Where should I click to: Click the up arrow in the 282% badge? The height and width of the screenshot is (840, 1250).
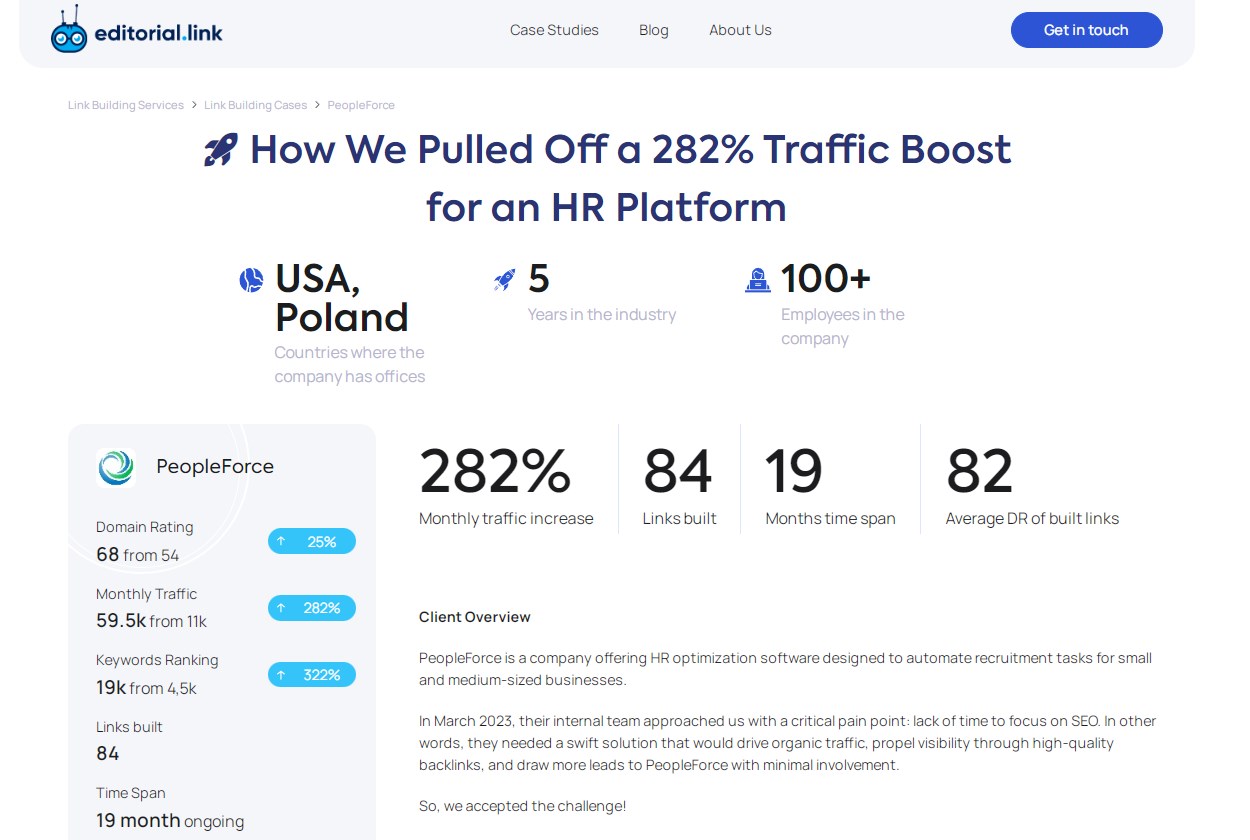(281, 608)
